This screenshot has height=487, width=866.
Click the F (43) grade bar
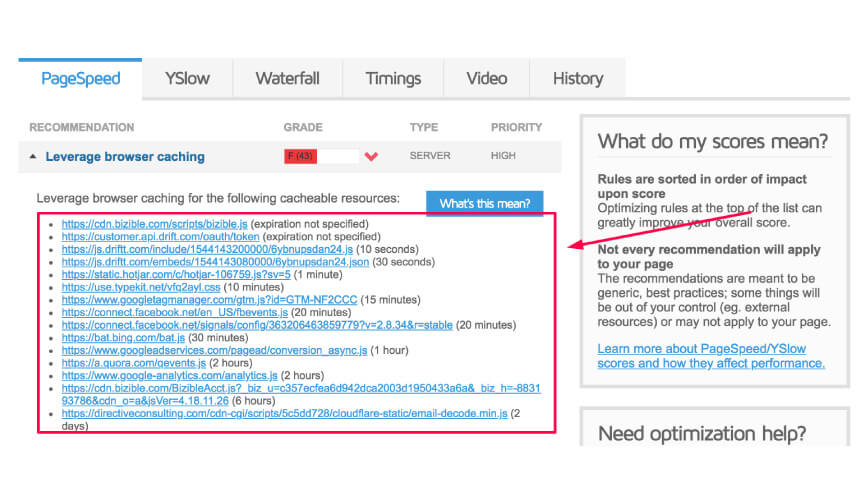[x=320, y=157]
